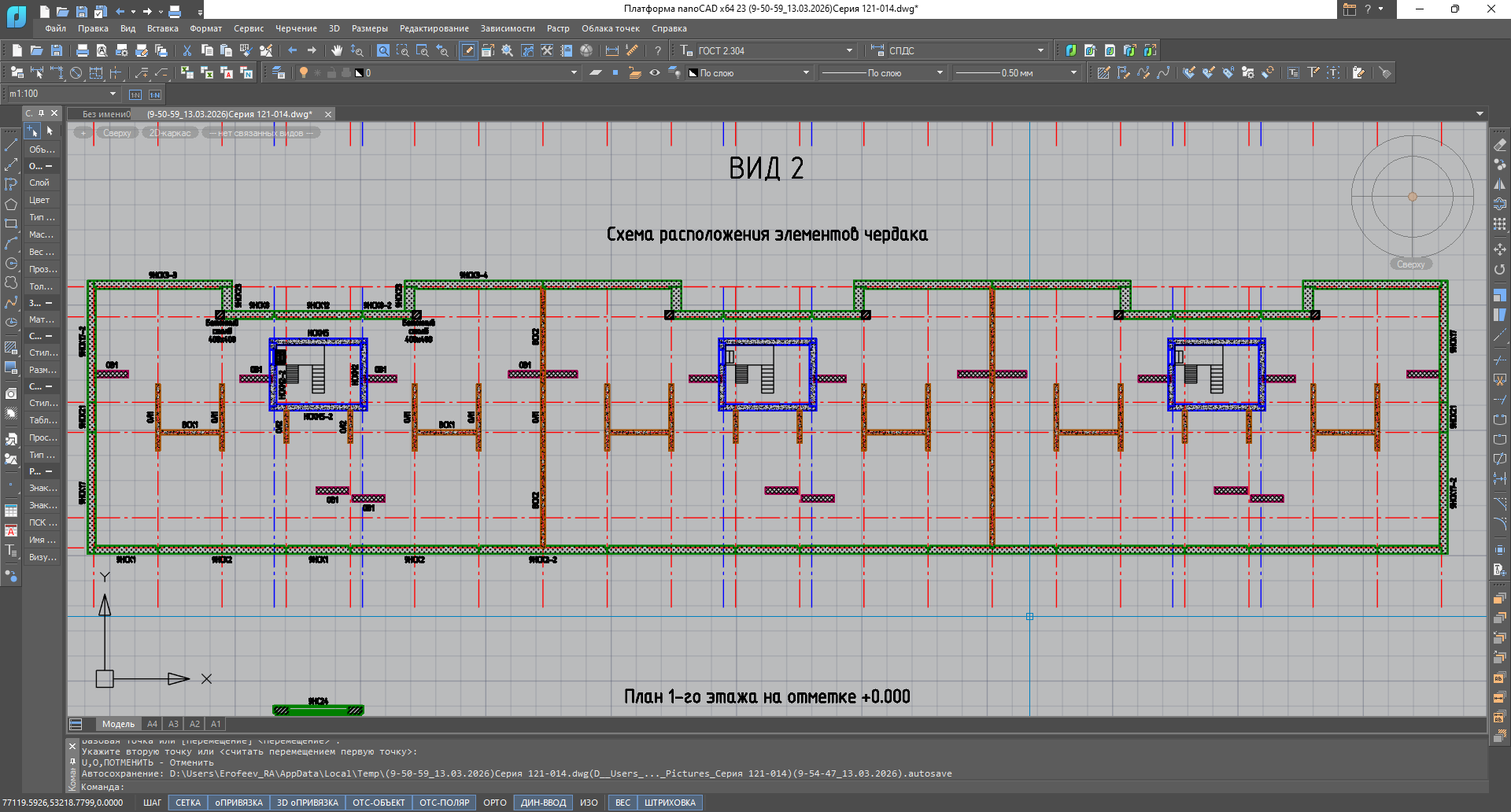Screen dimensions: 1511x812
Task: Switch to the A3 layout tab
Action: tap(173, 724)
